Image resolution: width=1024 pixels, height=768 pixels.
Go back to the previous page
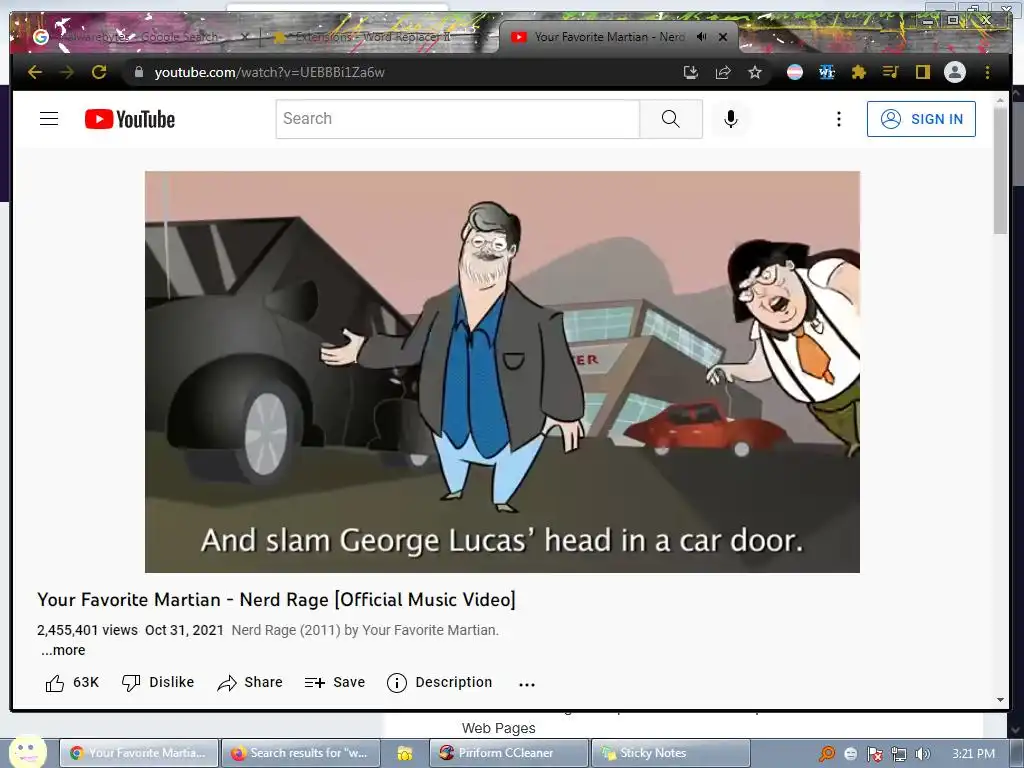tap(35, 72)
